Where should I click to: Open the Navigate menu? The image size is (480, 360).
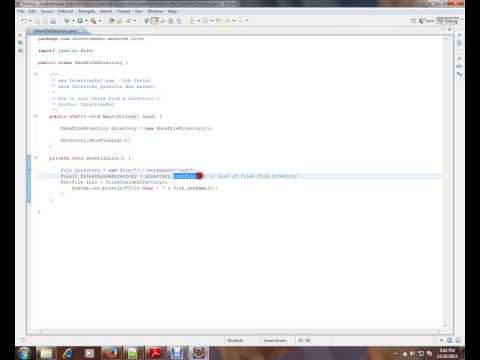tap(87, 11)
